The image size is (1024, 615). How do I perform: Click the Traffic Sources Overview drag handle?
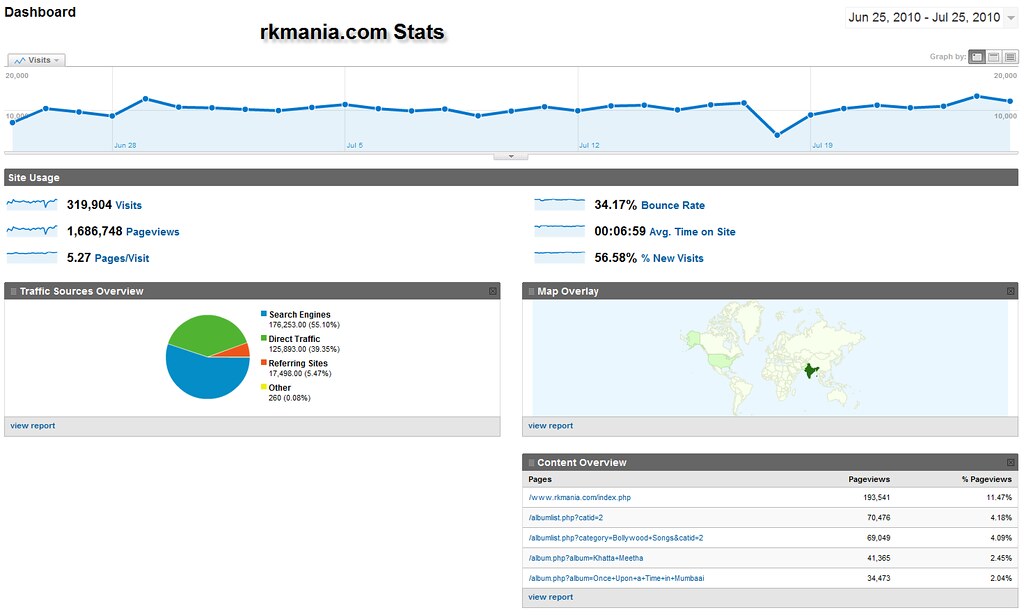coord(13,291)
